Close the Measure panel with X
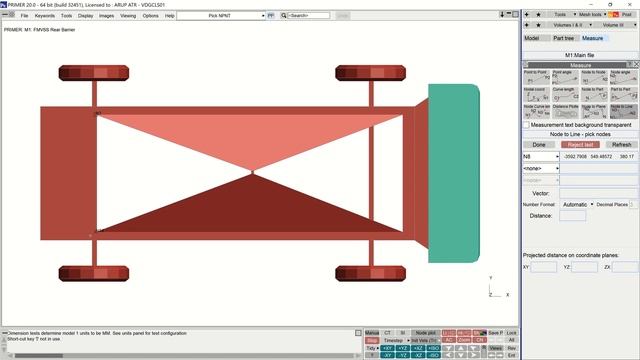This screenshot has height=360, width=640. pos(636,65)
